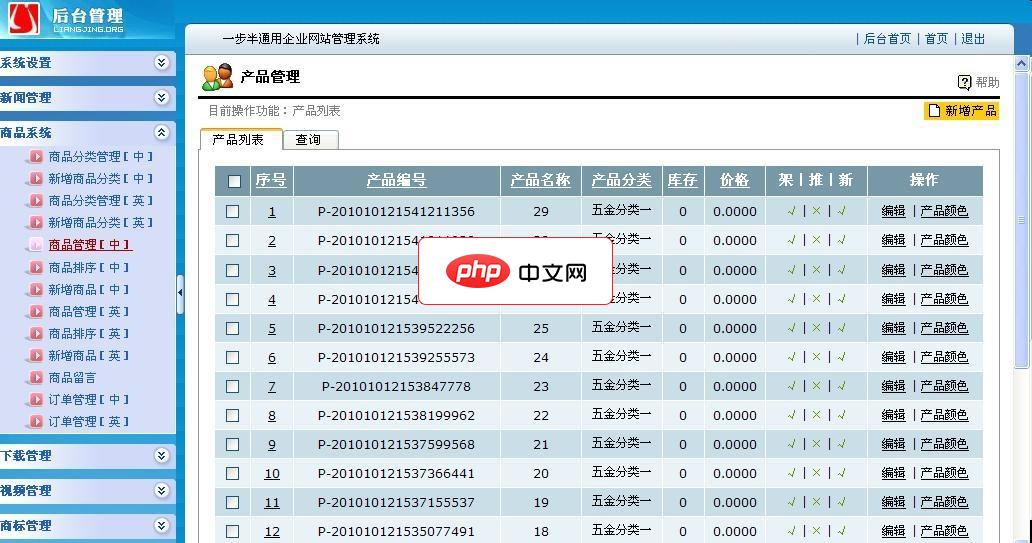Click 编辑 for product row 1
The image size is (1032, 543).
[893, 211]
